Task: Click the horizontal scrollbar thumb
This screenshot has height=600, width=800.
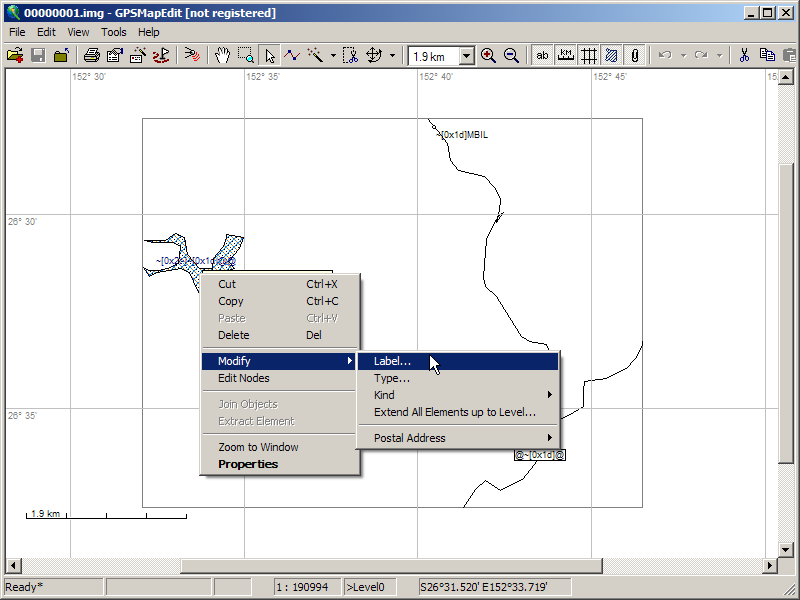Action: [x=390, y=566]
